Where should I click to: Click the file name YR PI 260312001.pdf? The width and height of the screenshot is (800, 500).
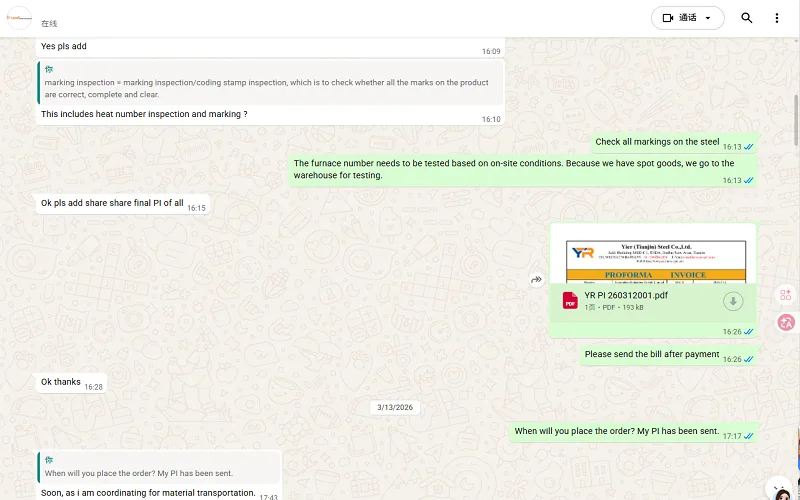coord(626,295)
